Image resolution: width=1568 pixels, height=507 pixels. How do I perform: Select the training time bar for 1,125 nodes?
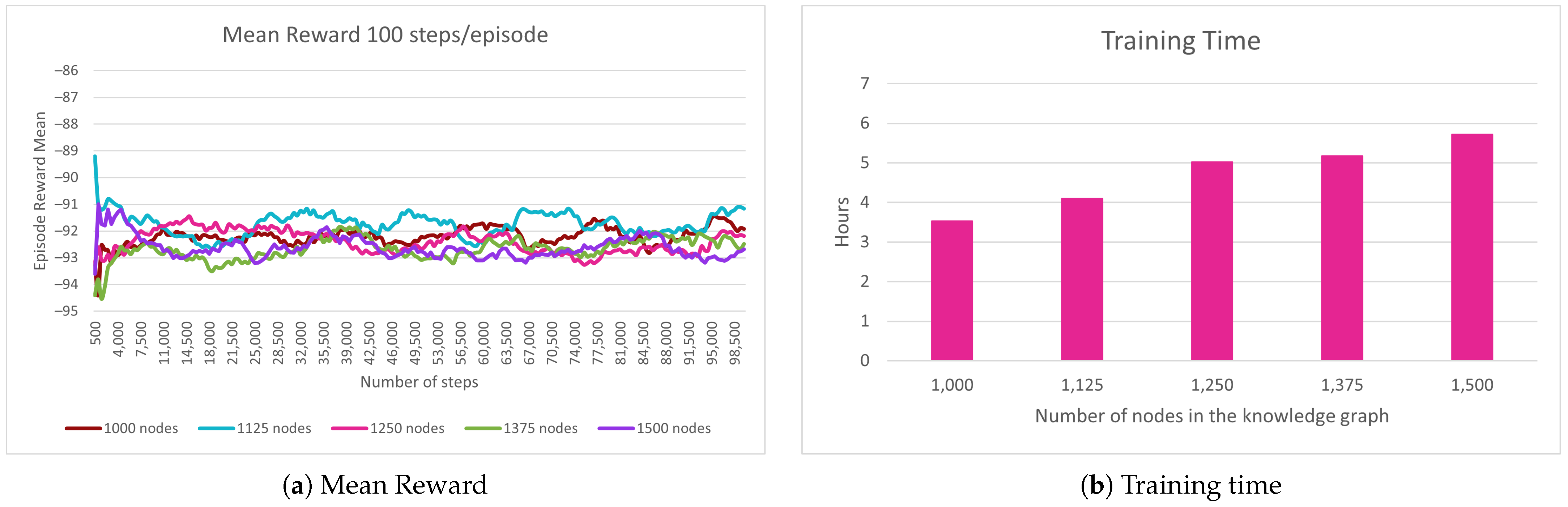(1082, 279)
